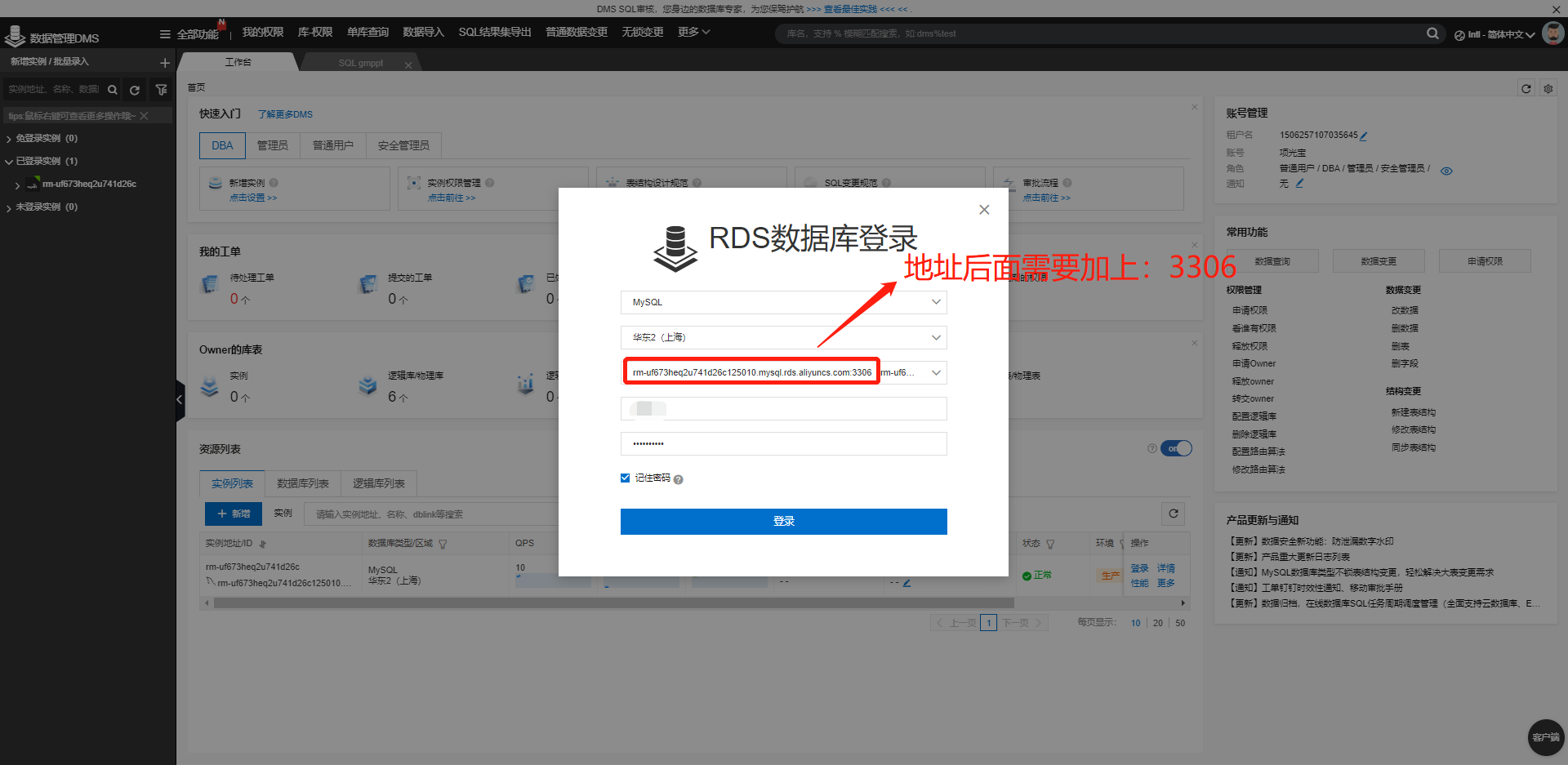Click the password input field
The width and height of the screenshot is (1568, 765).
(784, 443)
